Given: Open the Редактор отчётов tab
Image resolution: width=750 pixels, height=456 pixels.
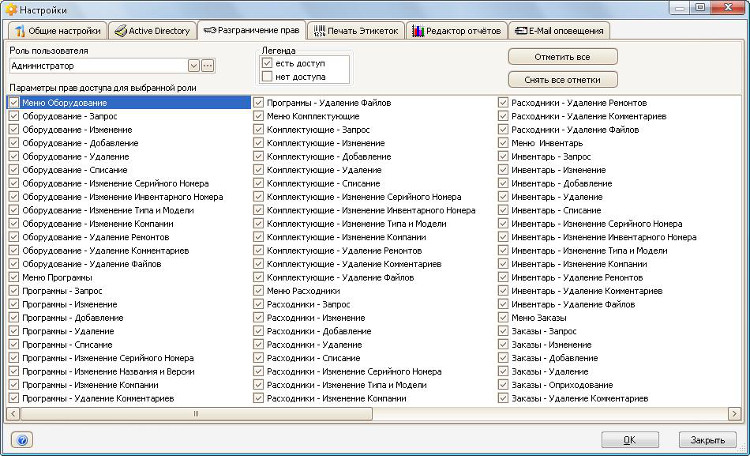Looking at the screenshot, I should (456, 31).
